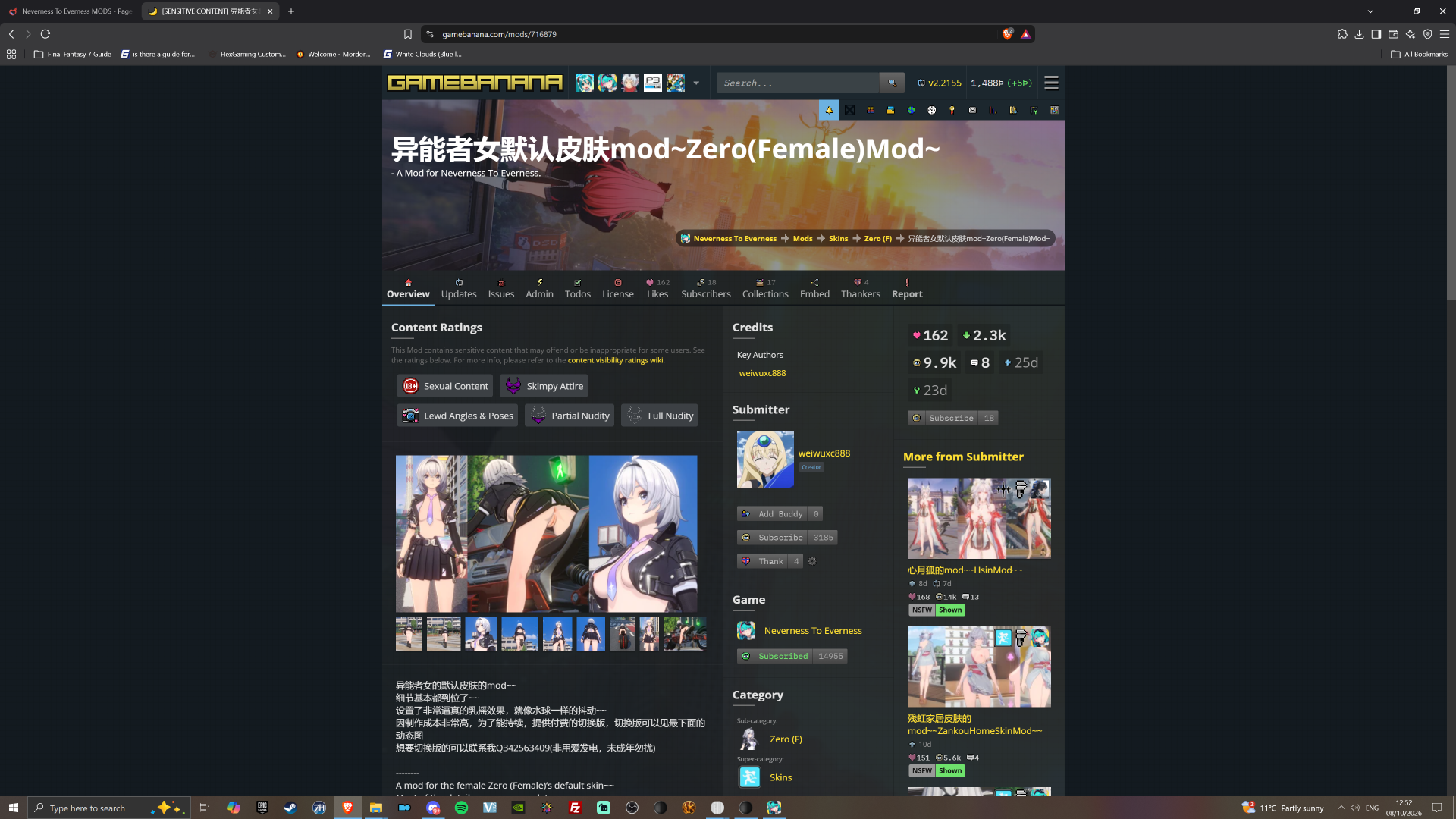Switch to the Updates tab
1456x819 pixels.
pos(459,289)
